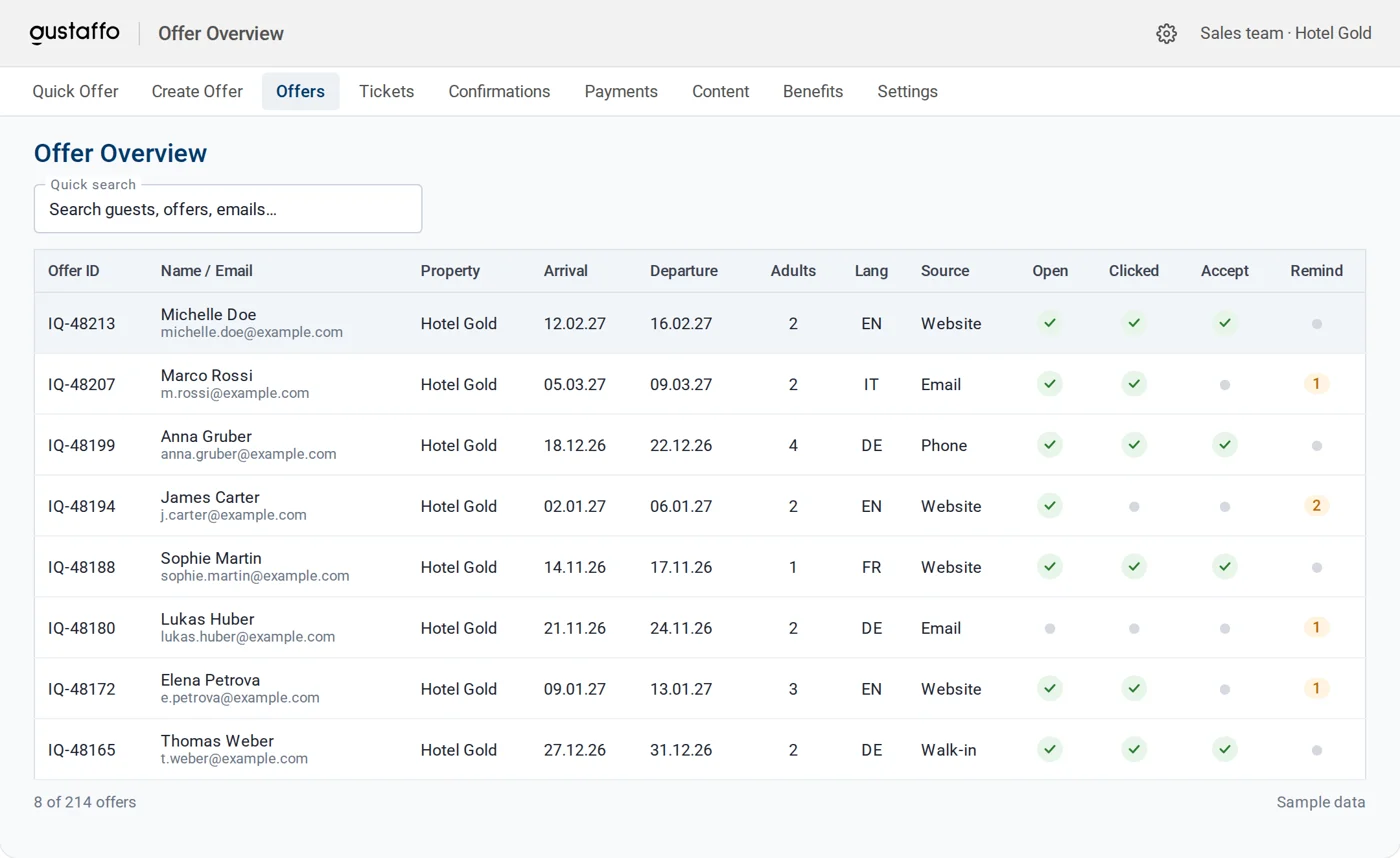Switch to Create Offer tab
The height and width of the screenshot is (858, 1400).
197,92
